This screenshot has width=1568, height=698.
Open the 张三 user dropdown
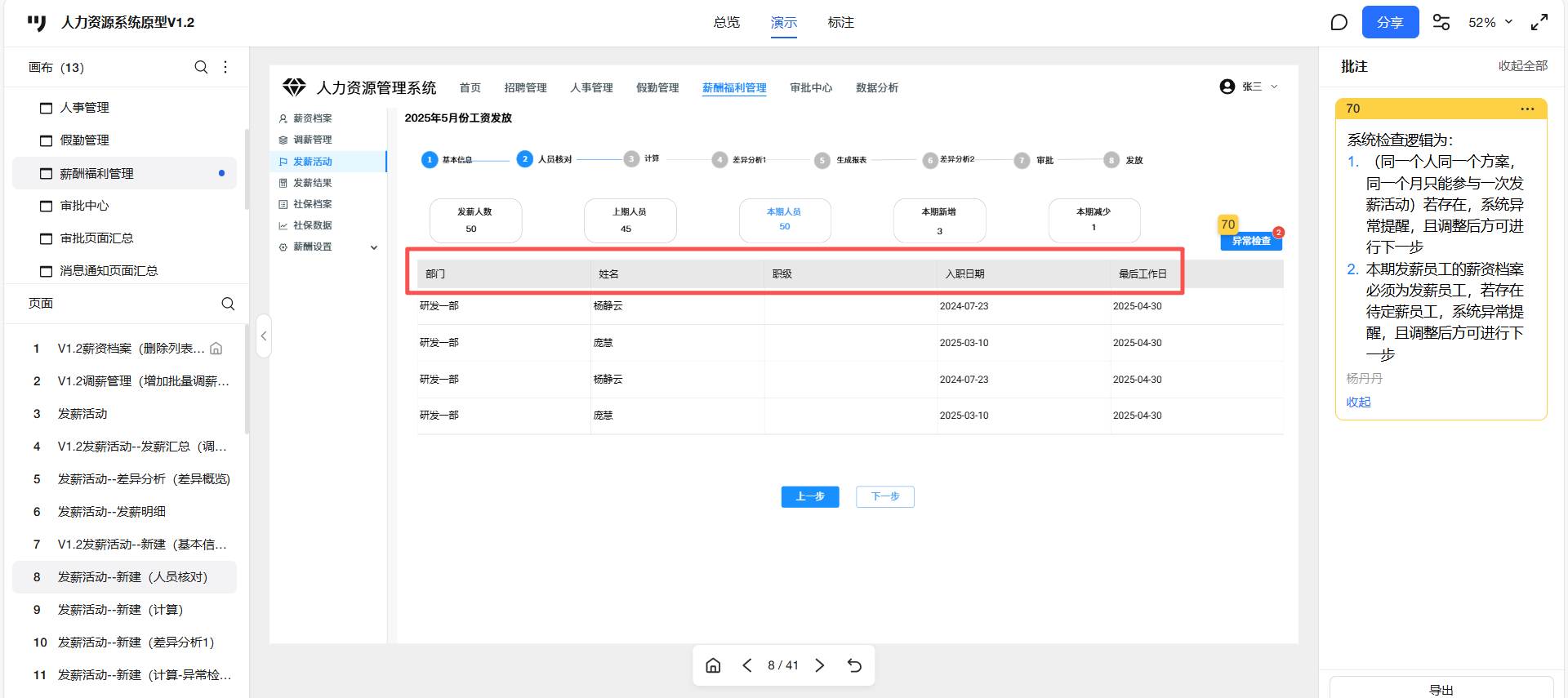coord(1249,87)
